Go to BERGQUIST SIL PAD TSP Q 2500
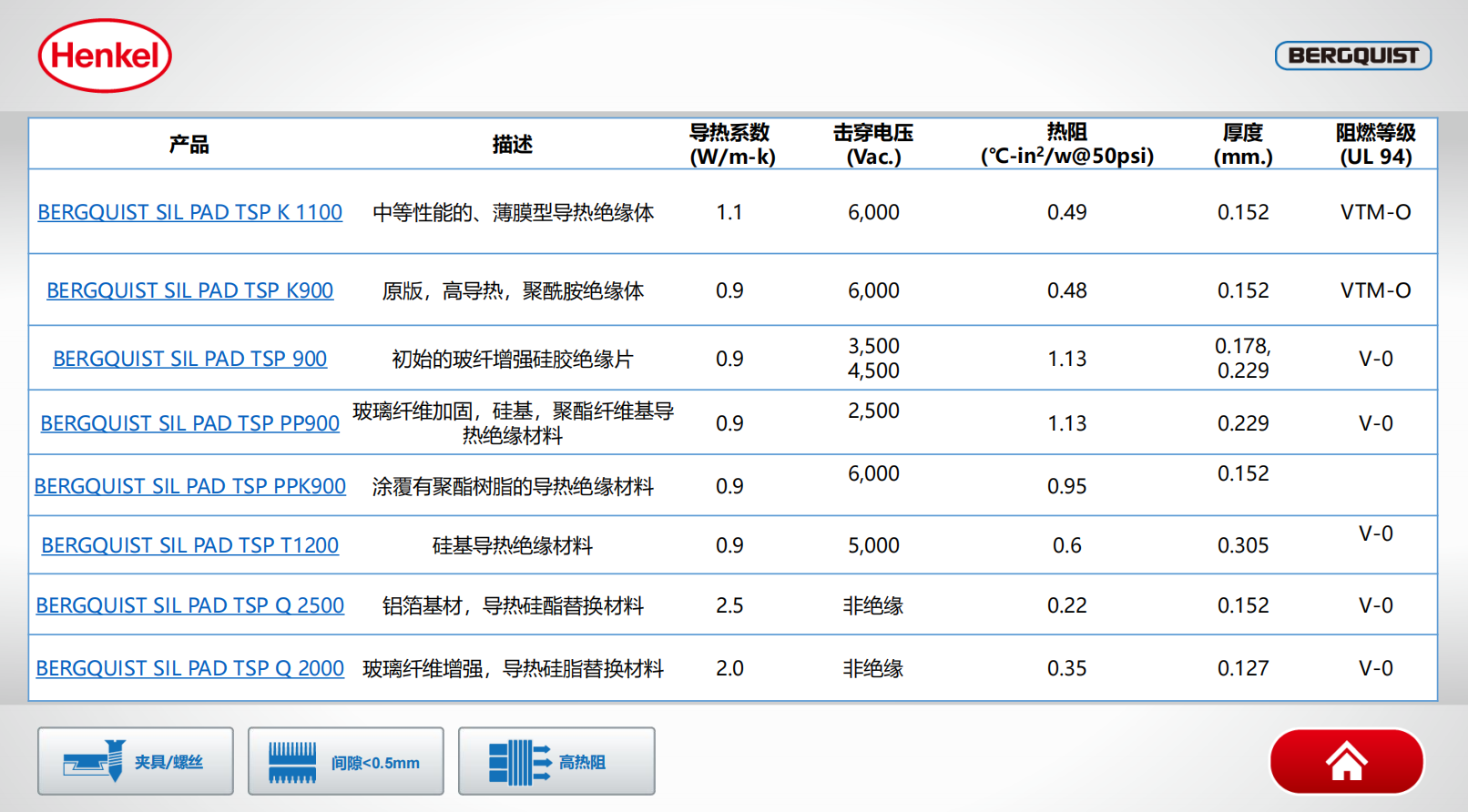1468x812 pixels. (189, 605)
